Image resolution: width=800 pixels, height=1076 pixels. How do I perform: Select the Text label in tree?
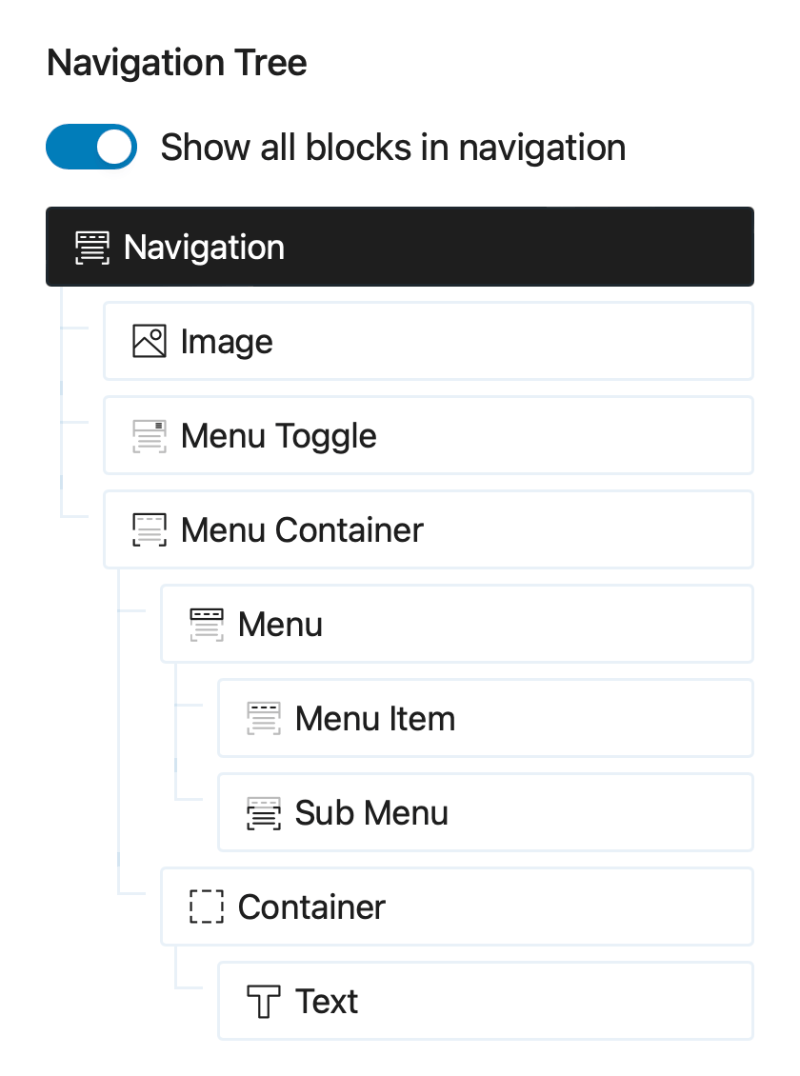coord(327,1001)
